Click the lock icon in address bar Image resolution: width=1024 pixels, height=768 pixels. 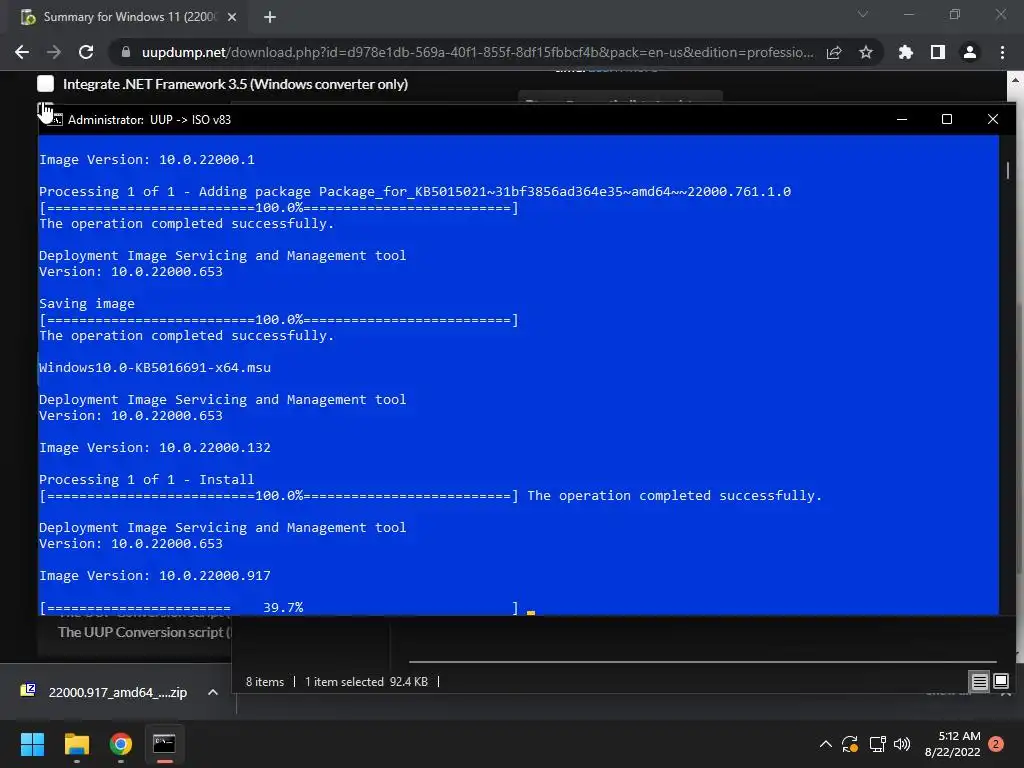(126, 52)
